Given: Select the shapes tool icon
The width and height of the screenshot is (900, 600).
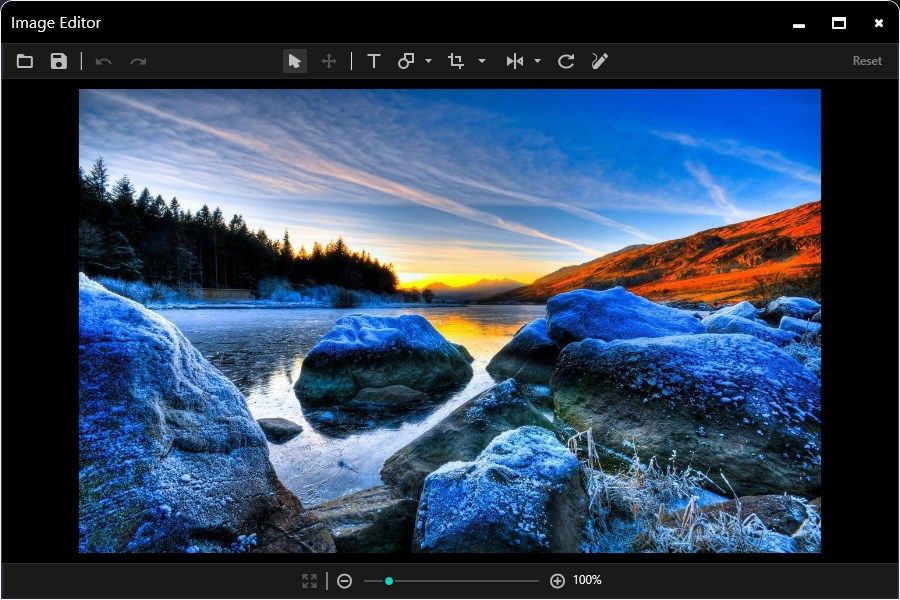Looking at the screenshot, I should point(406,61).
